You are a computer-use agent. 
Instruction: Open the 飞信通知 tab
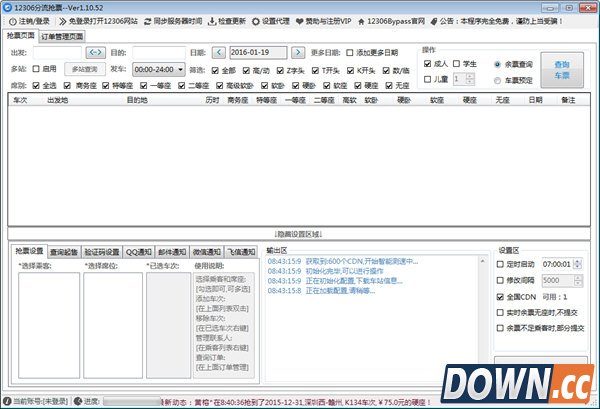click(241, 252)
